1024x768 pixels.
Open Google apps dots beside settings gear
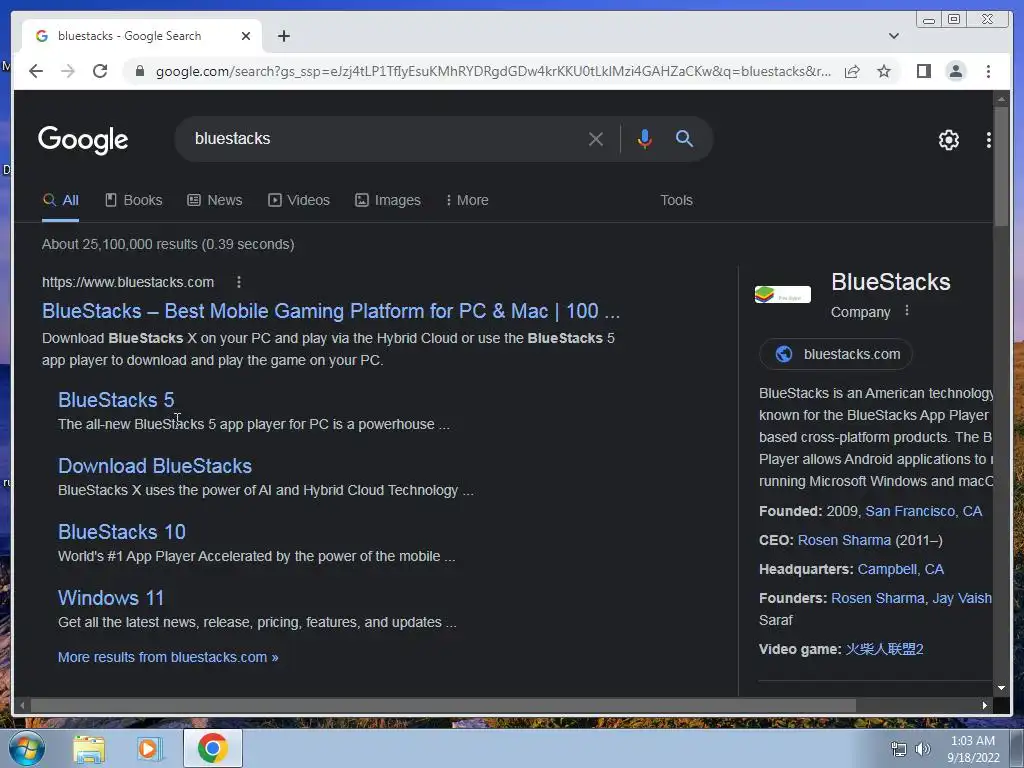tap(988, 140)
